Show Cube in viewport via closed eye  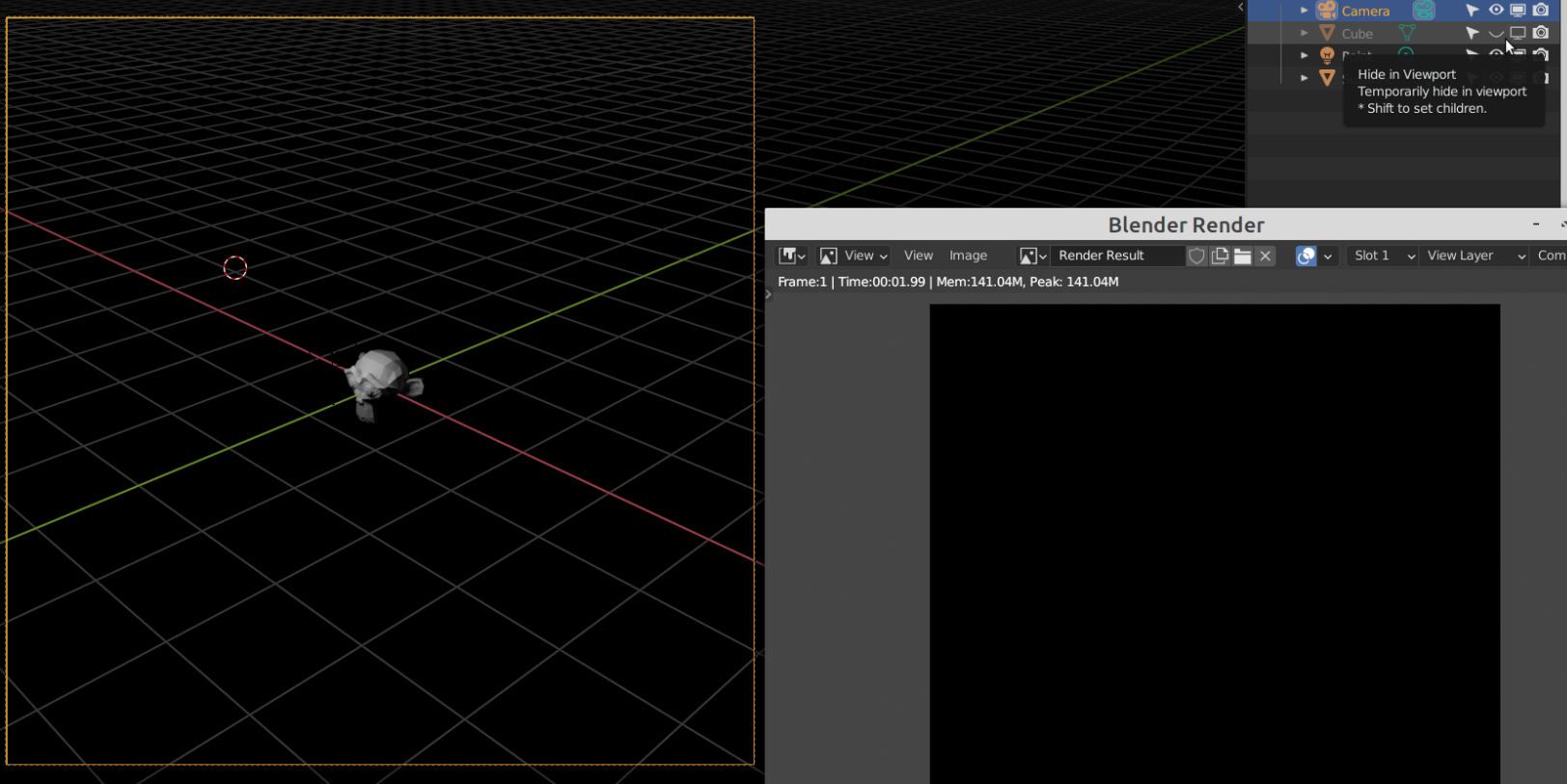point(1496,34)
